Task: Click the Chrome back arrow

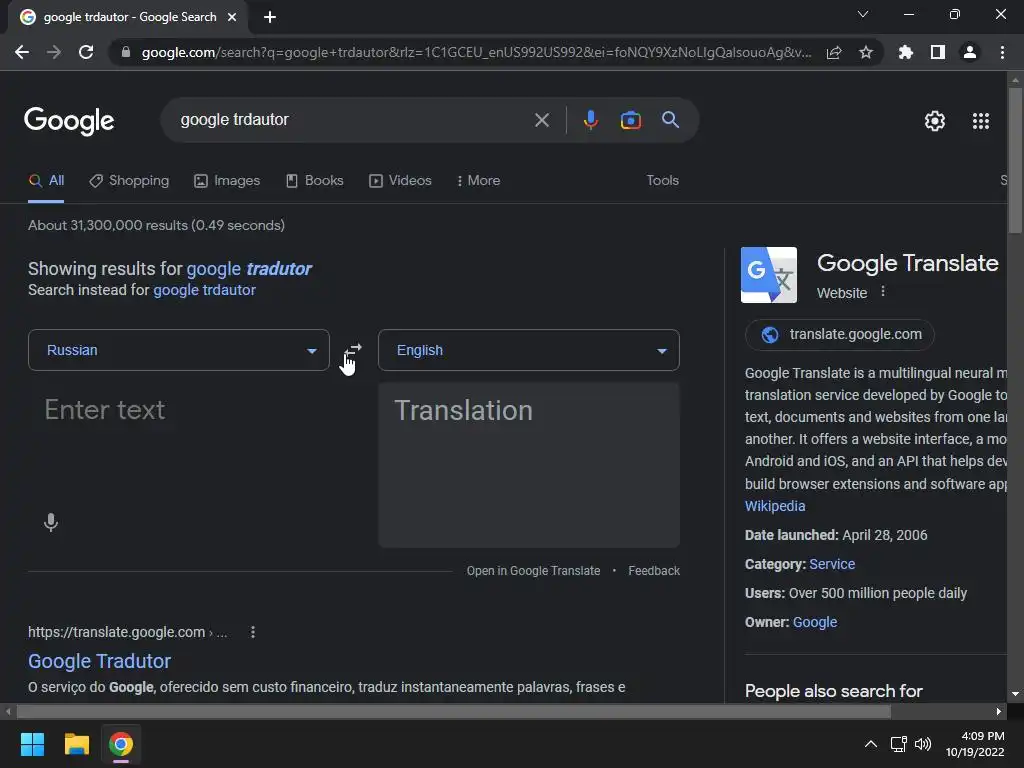Action: point(22,52)
